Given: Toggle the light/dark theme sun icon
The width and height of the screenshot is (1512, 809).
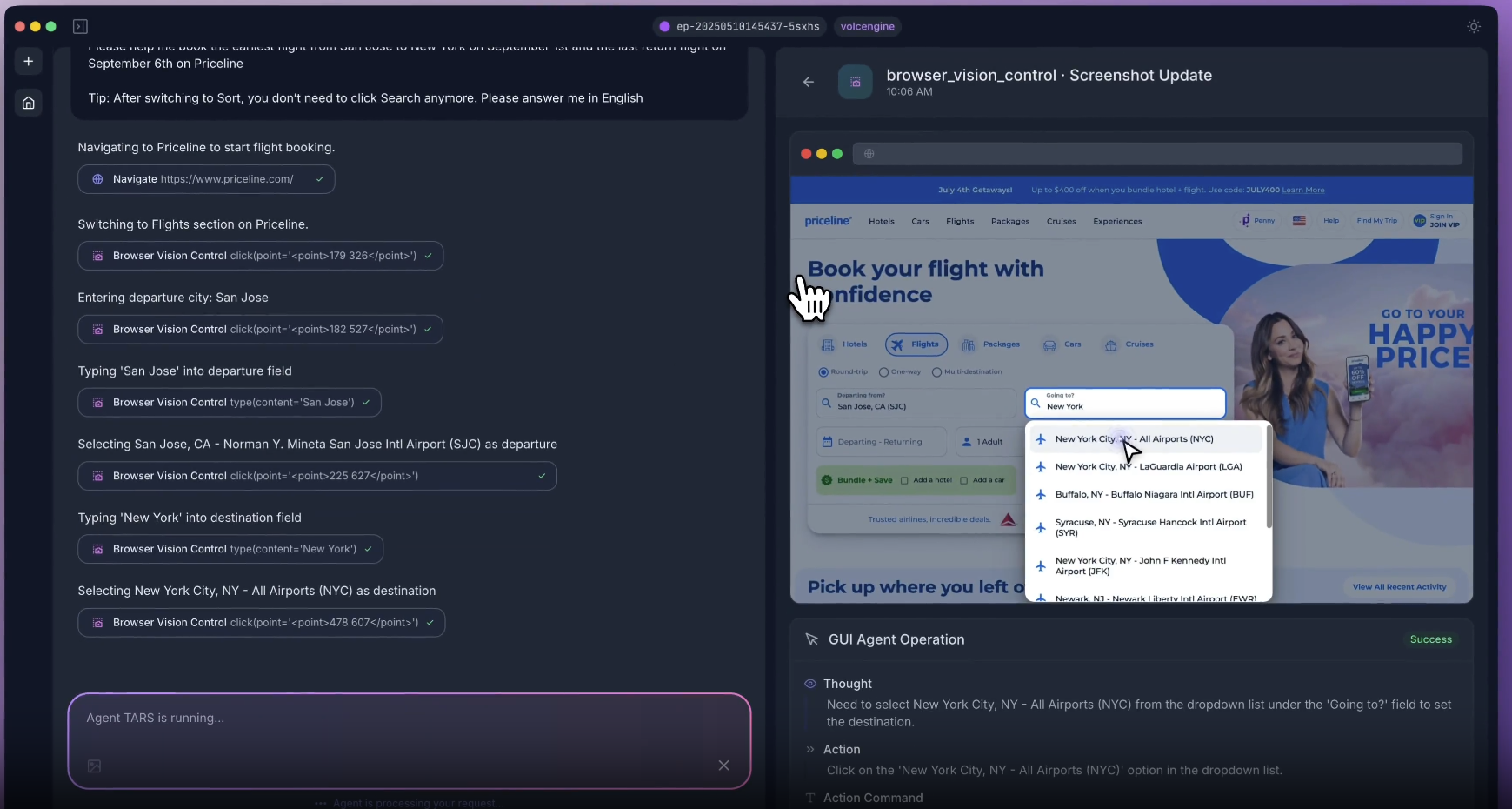Looking at the screenshot, I should click(x=1473, y=27).
